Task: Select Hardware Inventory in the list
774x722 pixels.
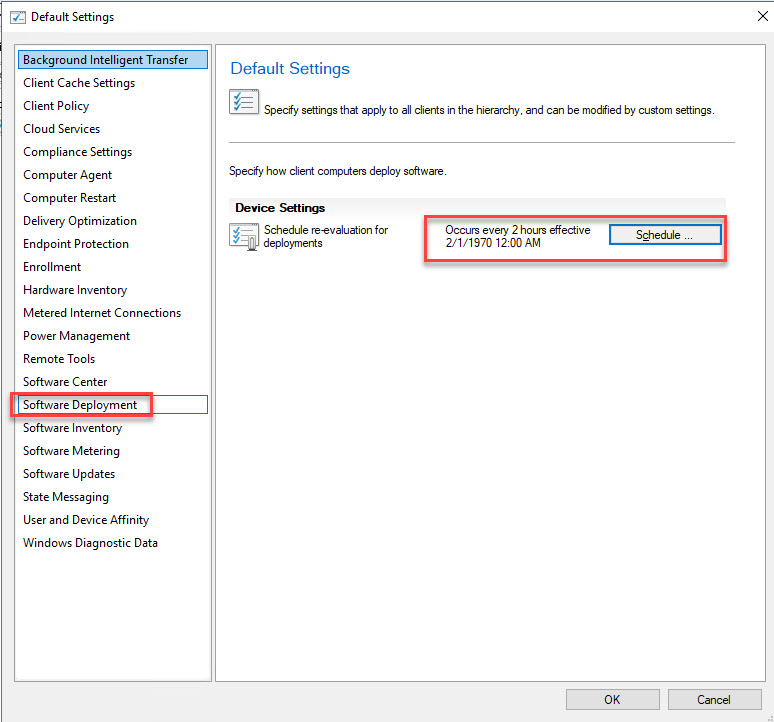Action: pyautogui.click(x=75, y=290)
